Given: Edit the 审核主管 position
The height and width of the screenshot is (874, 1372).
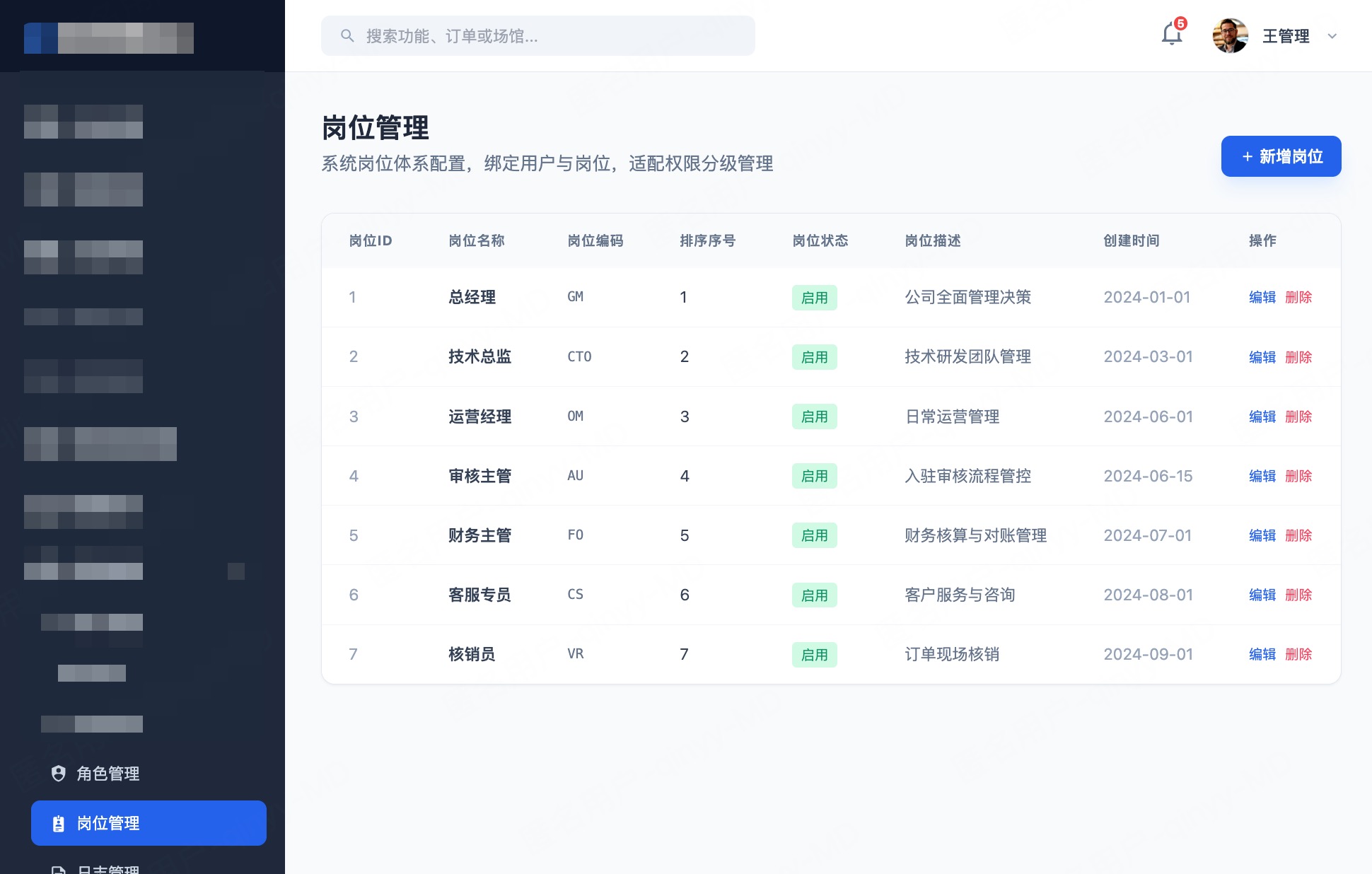Looking at the screenshot, I should 1262,476.
